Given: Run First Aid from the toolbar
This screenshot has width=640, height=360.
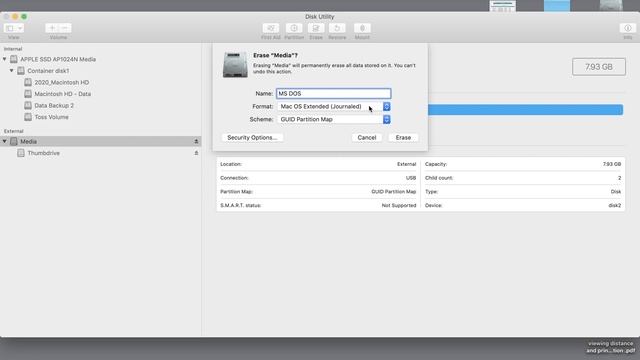Looking at the screenshot, I should [x=271, y=28].
